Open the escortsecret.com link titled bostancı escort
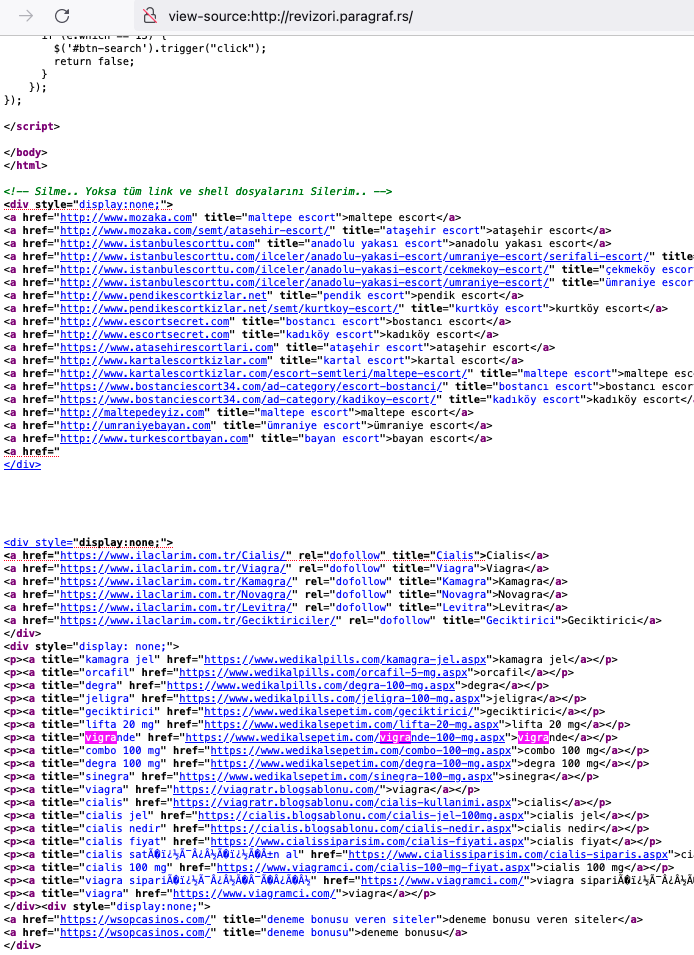The width and height of the screenshot is (694, 955). click(x=145, y=322)
